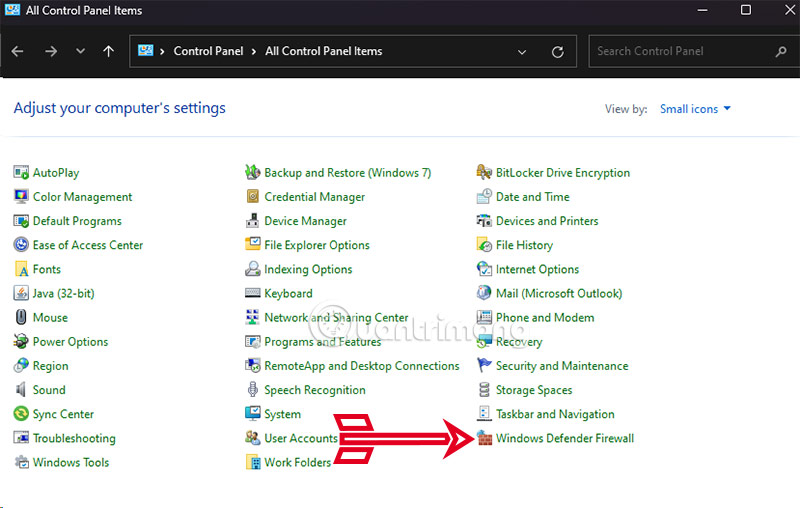Open RemoteApp and Desktop Connections link
The width and height of the screenshot is (800, 508).
[362, 365]
